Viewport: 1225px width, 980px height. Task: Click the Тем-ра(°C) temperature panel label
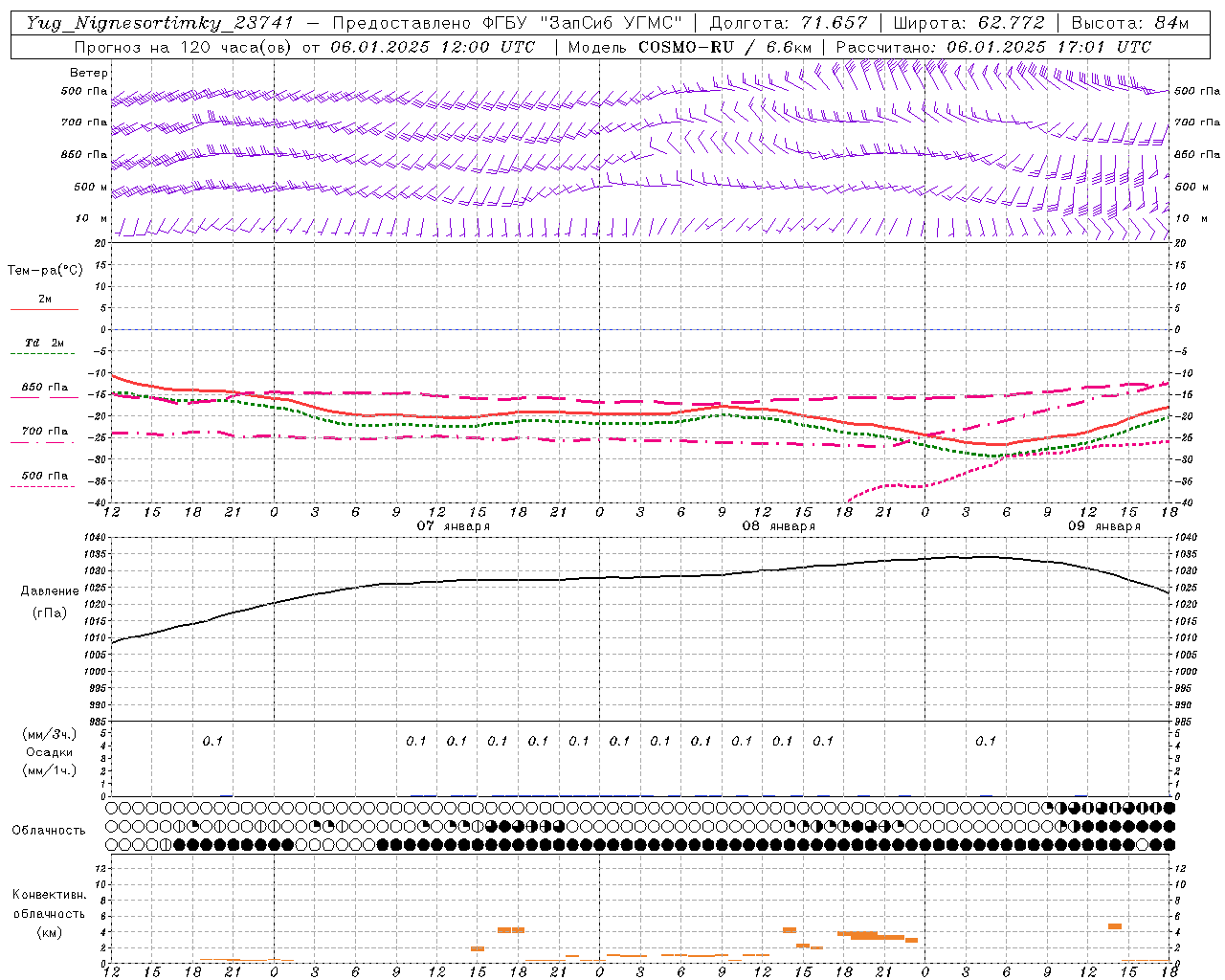(x=45, y=271)
